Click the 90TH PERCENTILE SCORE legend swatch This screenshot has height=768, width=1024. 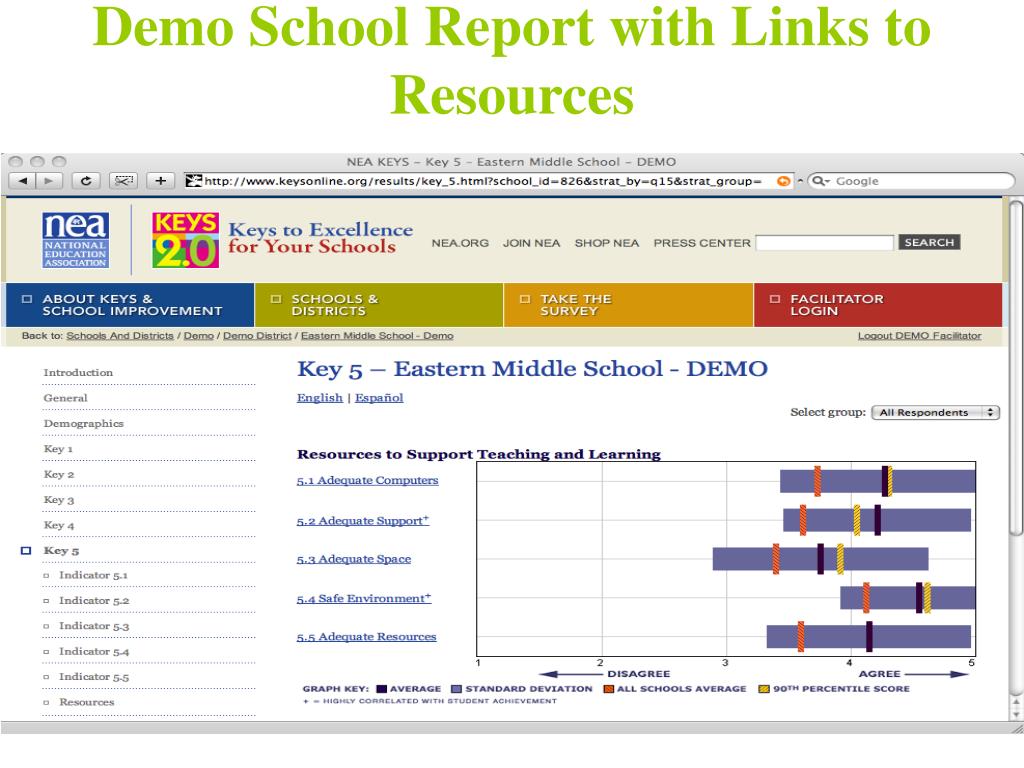pos(763,689)
